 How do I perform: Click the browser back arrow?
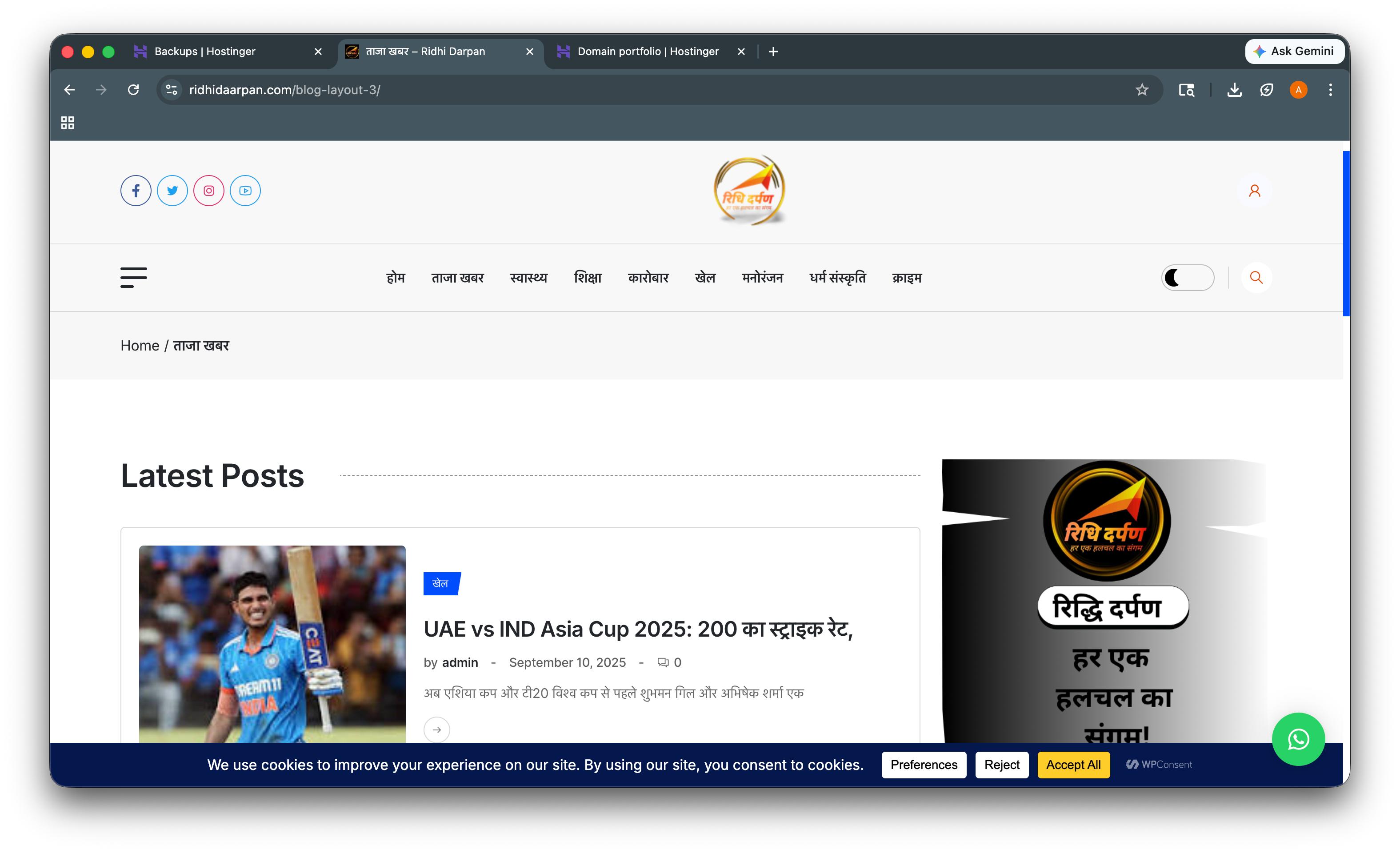pos(69,90)
